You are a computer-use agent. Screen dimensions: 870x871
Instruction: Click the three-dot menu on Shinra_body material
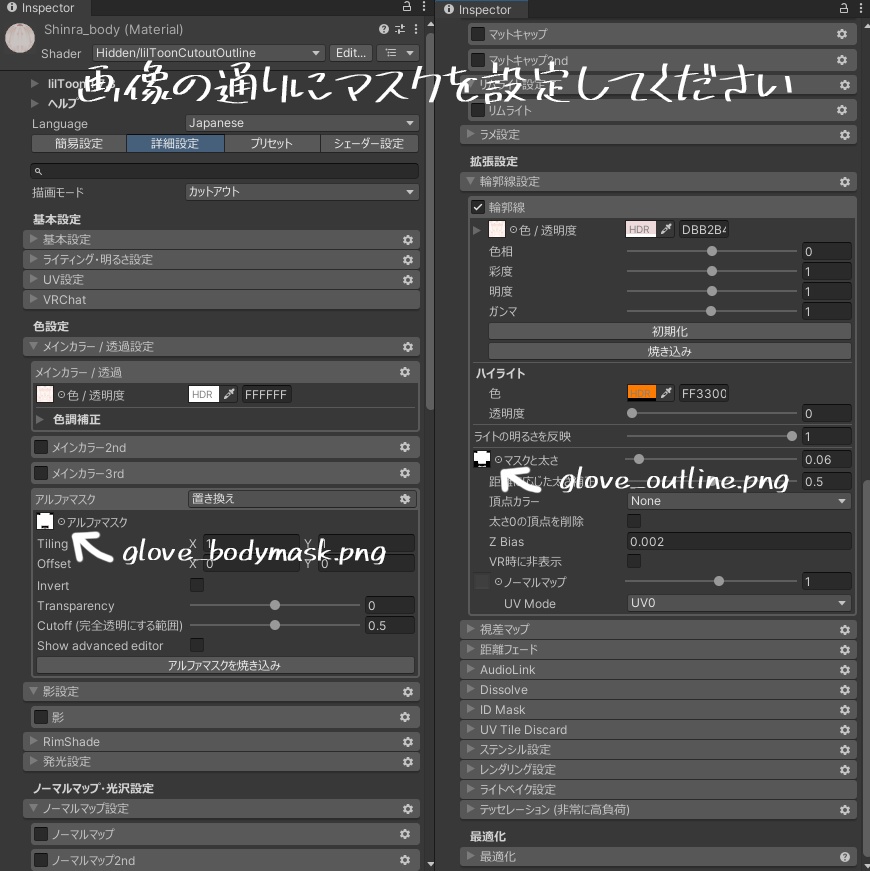(x=414, y=29)
